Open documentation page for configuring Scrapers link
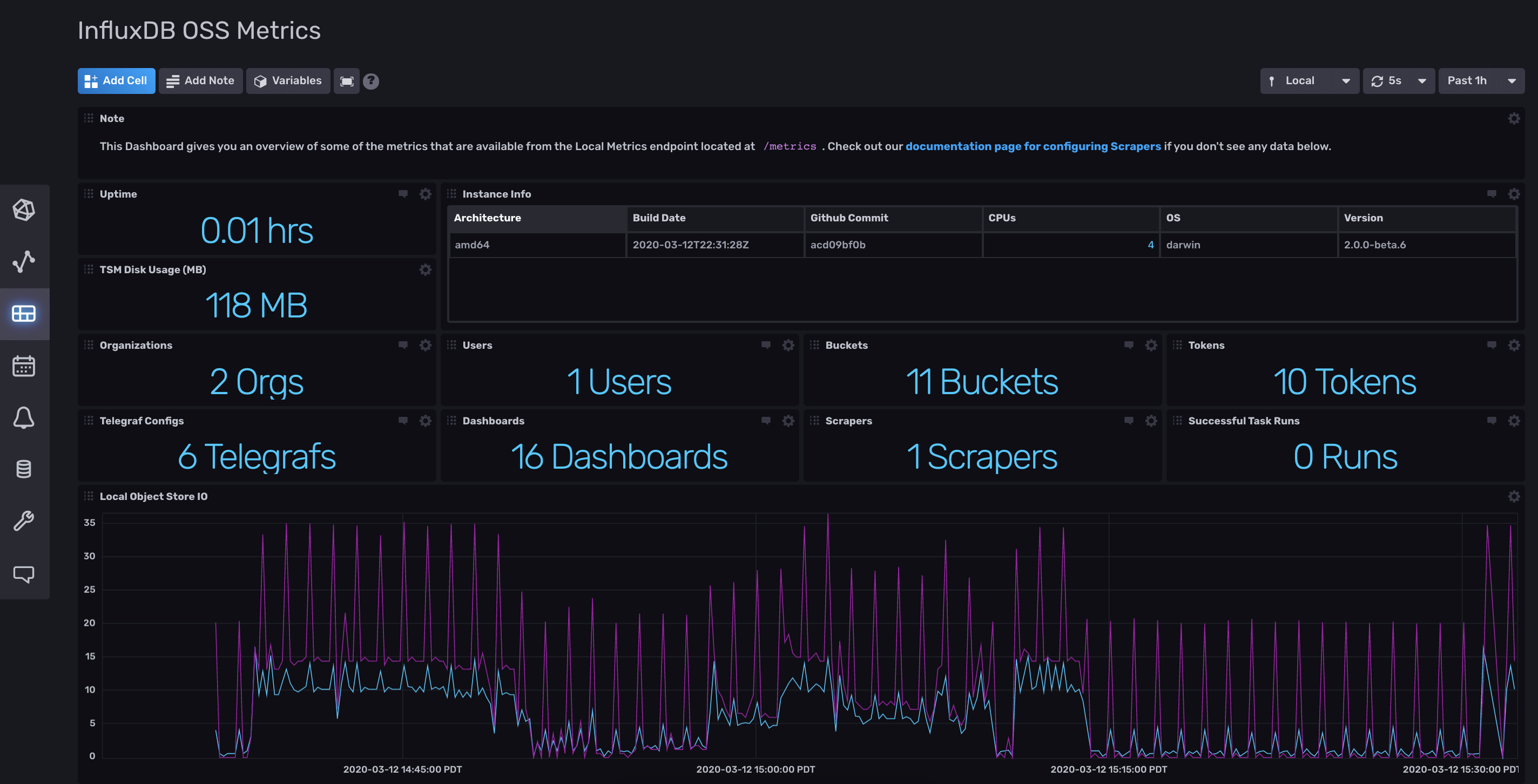This screenshot has width=1538, height=784. (1033, 146)
